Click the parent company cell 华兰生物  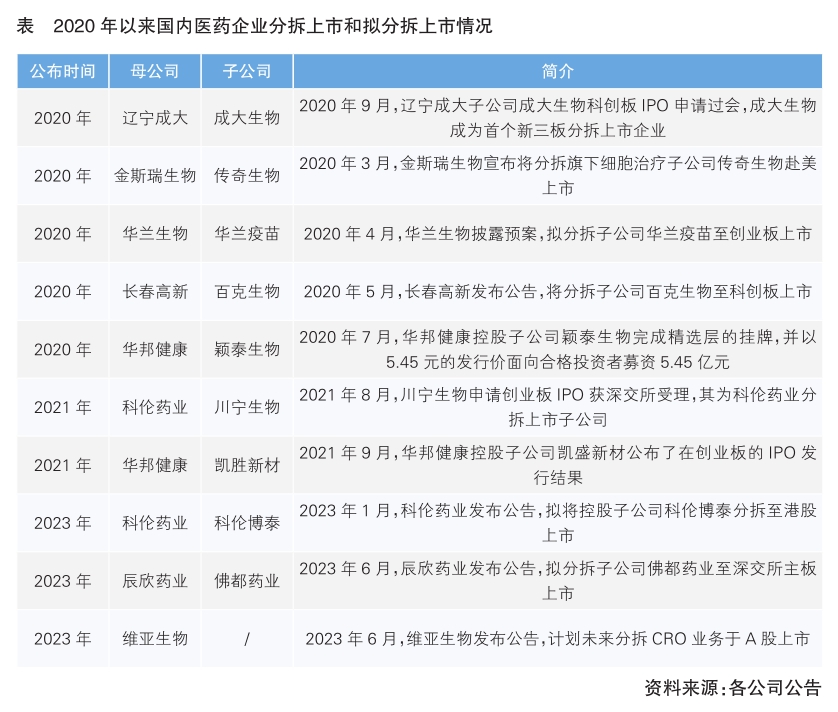154,234
